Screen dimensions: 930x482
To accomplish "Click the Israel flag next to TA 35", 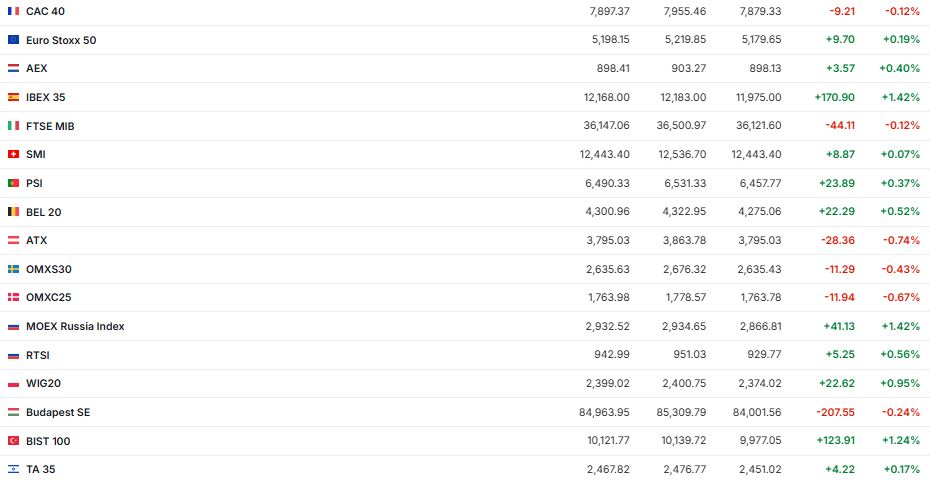I will (x=13, y=469).
